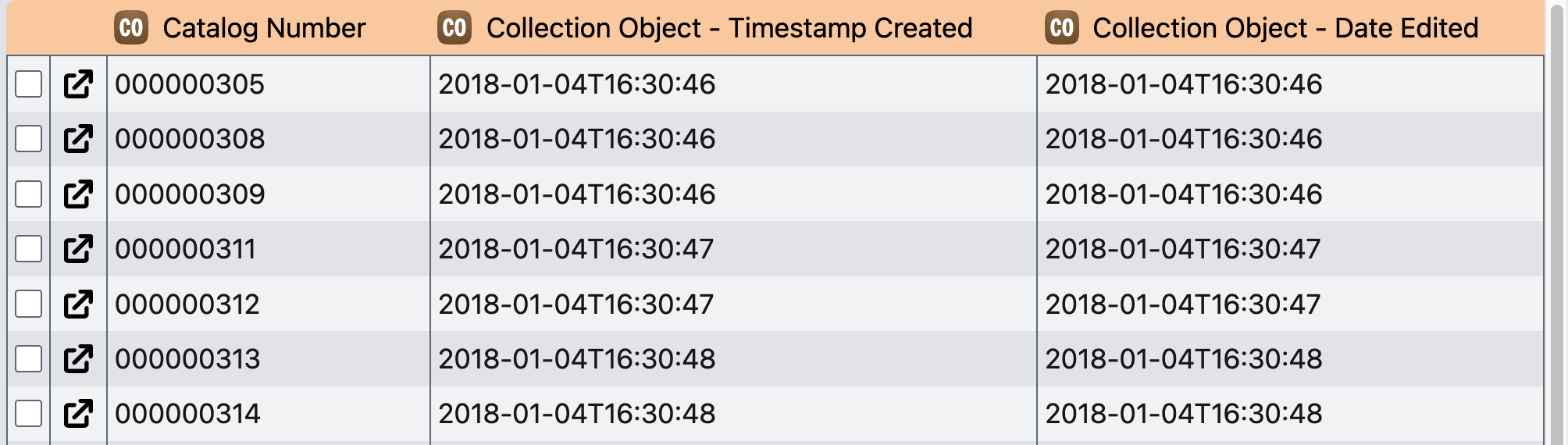This screenshot has width=1568, height=445.
Task: Select Timestamp Created cell for record 000000311
Action: coord(576,249)
